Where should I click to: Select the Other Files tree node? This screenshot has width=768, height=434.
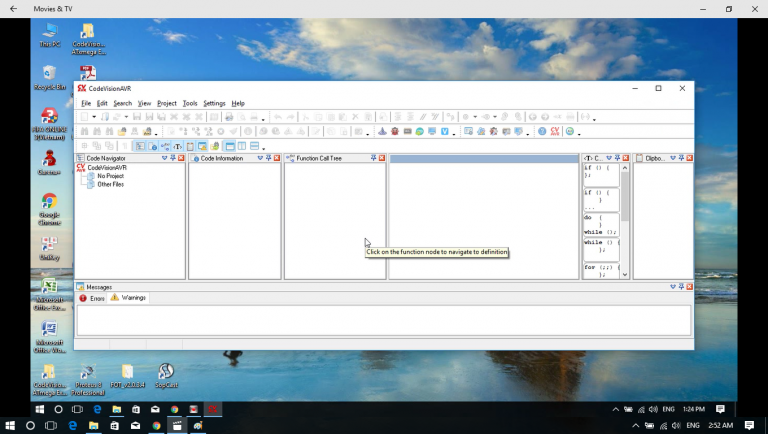pos(110,184)
